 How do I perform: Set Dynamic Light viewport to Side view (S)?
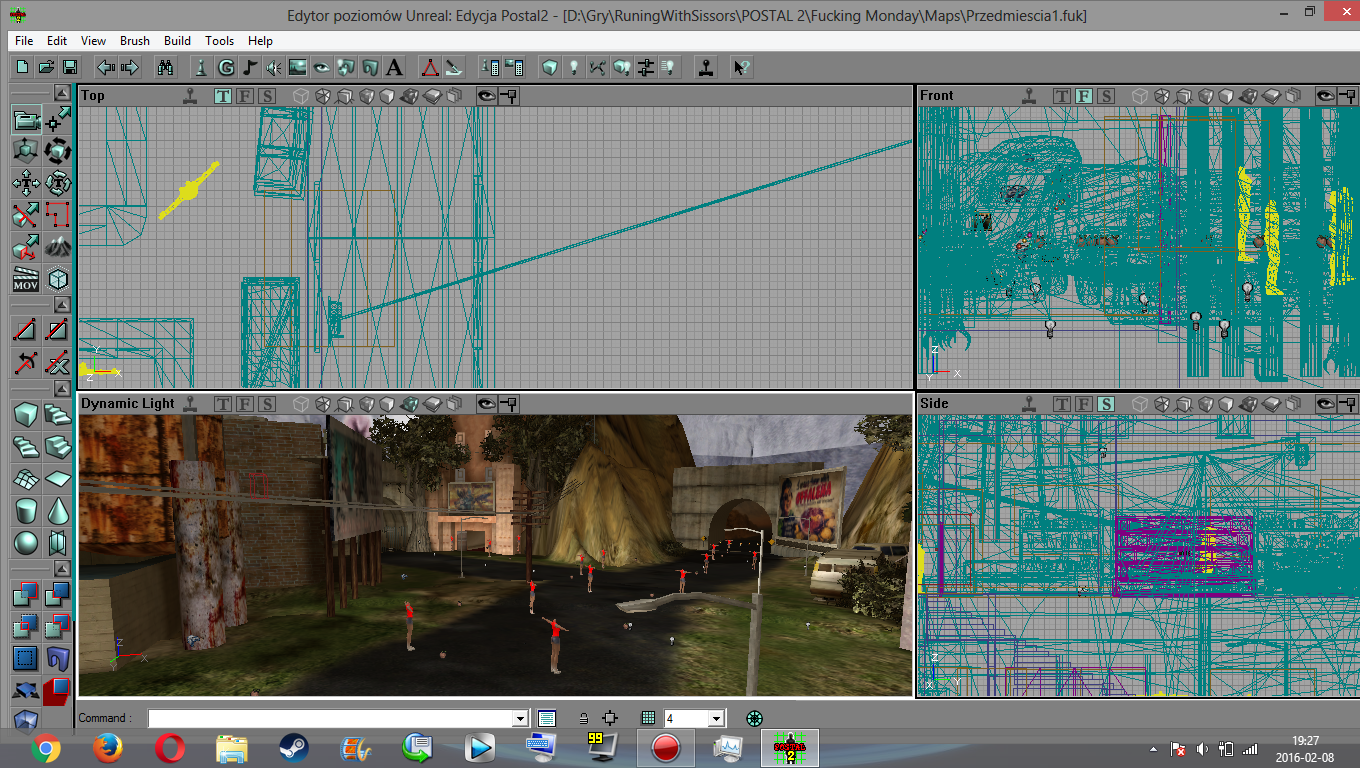point(266,404)
